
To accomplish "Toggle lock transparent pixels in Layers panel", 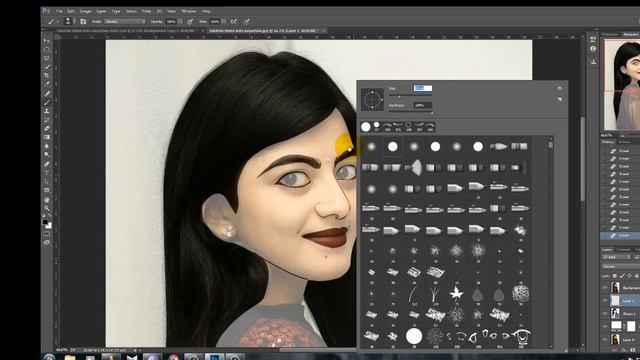I will (x=615, y=276).
